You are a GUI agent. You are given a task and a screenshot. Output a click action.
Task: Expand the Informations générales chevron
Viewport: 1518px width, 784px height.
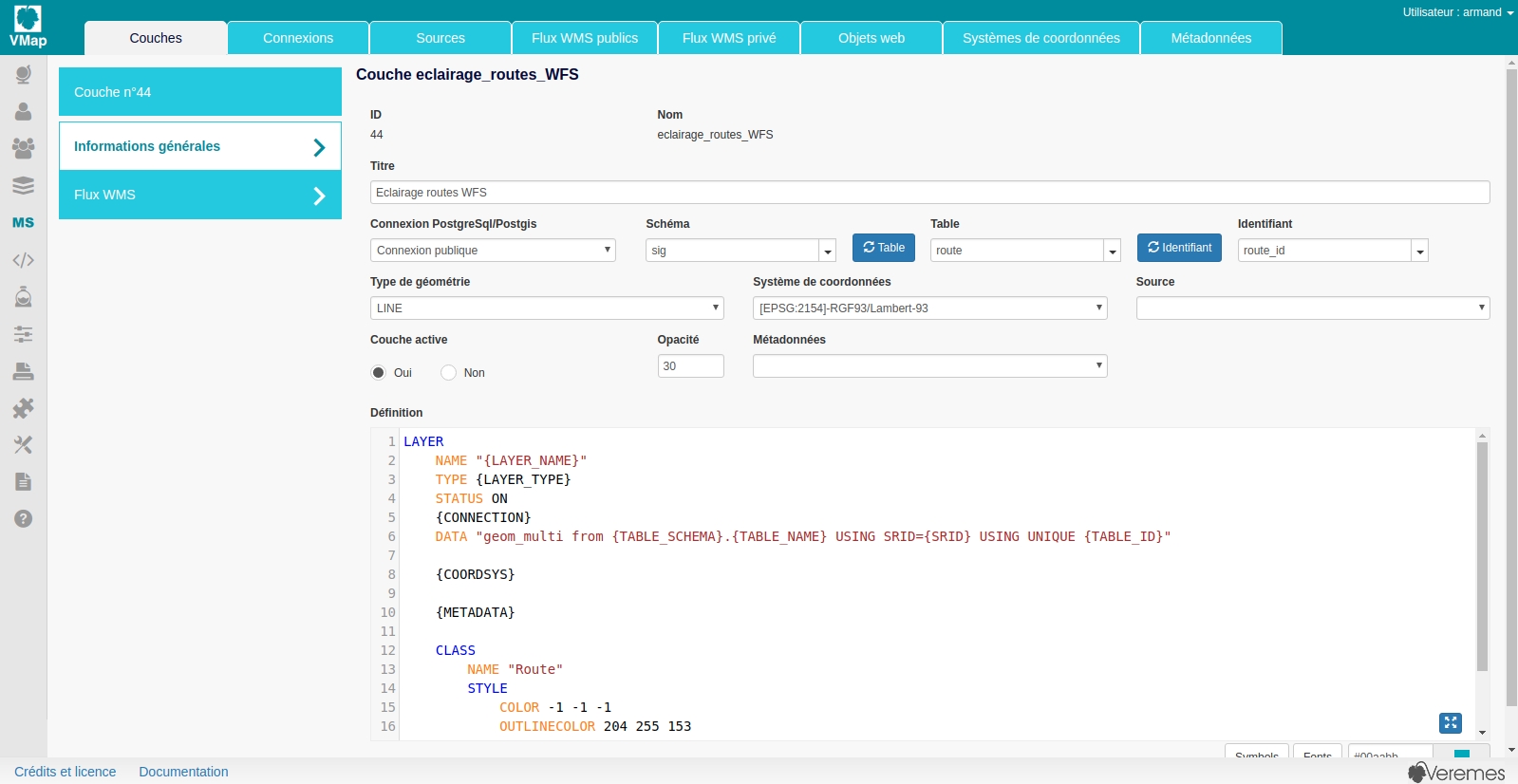pos(320,147)
